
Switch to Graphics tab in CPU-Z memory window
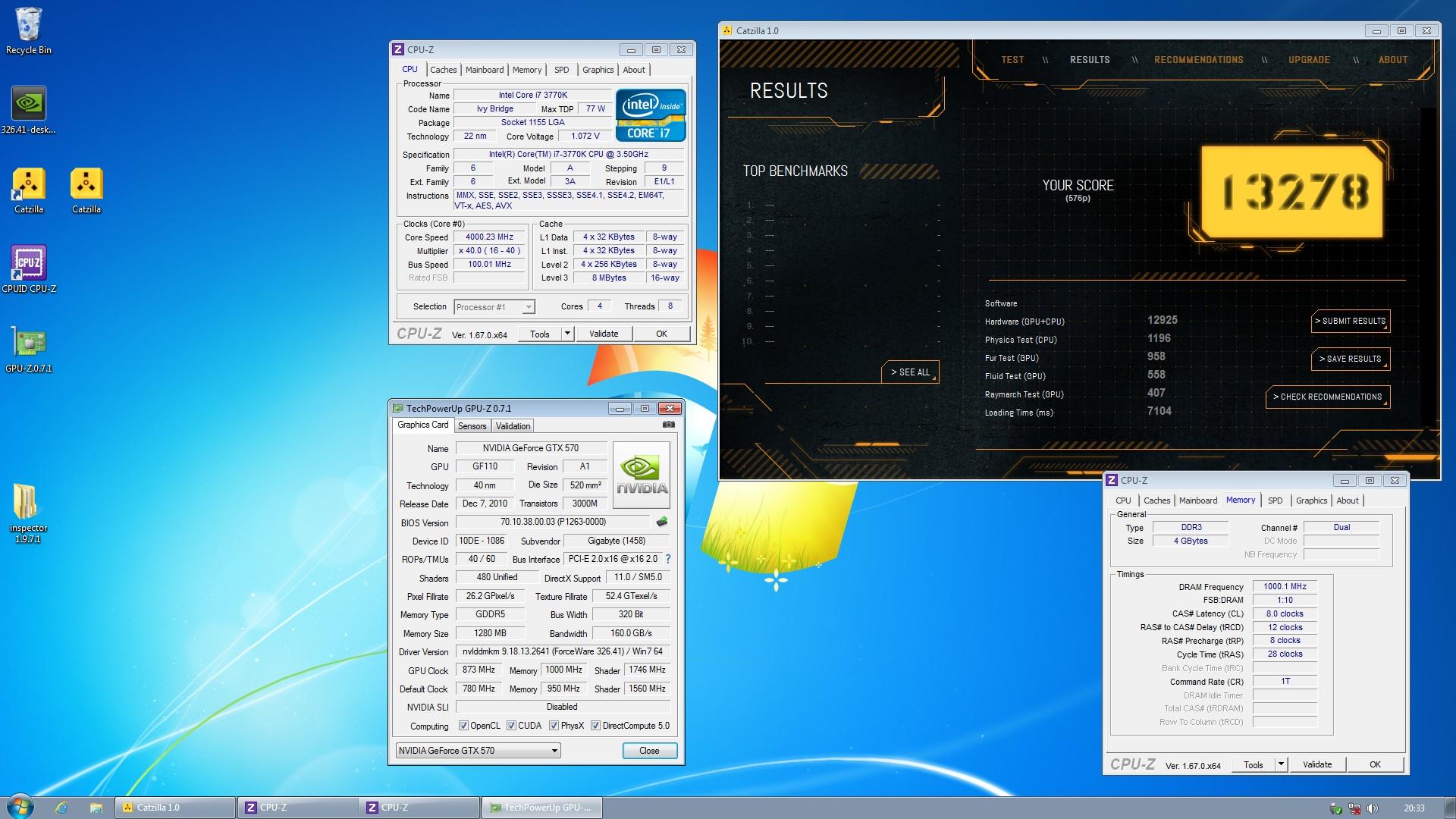(x=1311, y=500)
